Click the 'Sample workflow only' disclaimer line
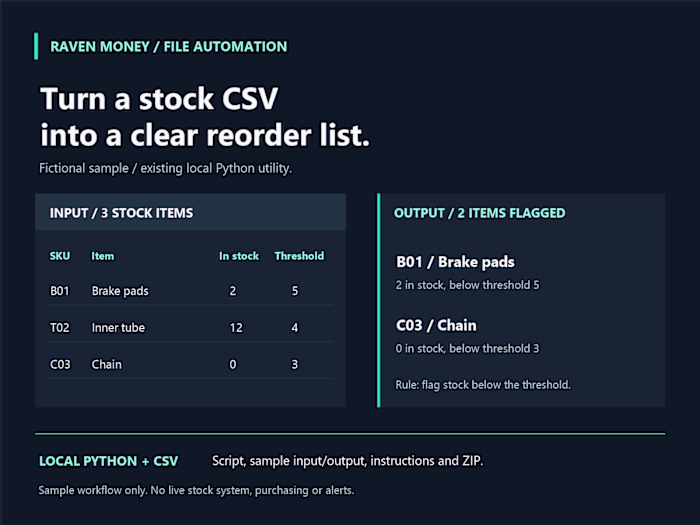The height and width of the screenshot is (525, 700). point(196,490)
